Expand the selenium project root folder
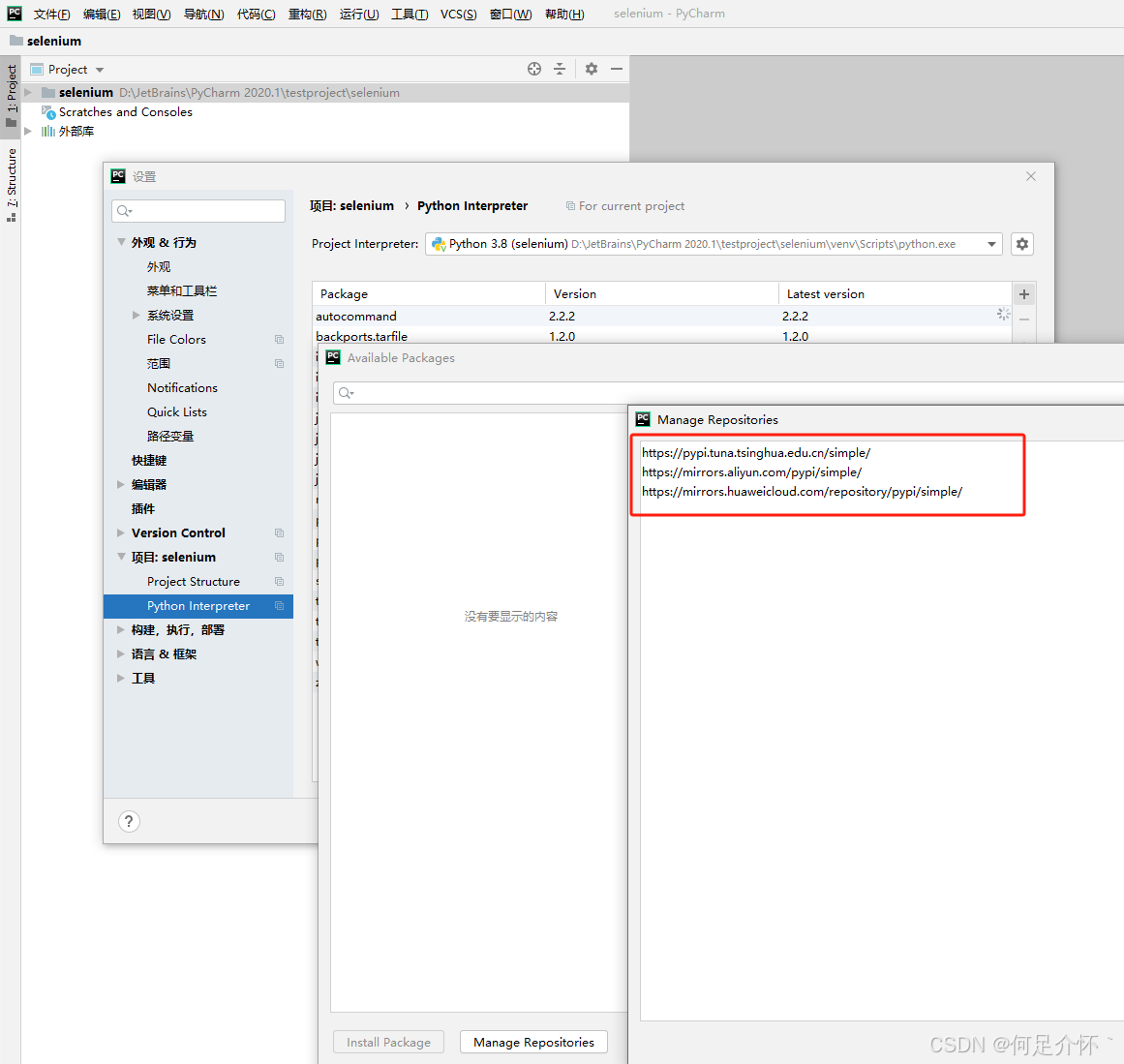 28,93
